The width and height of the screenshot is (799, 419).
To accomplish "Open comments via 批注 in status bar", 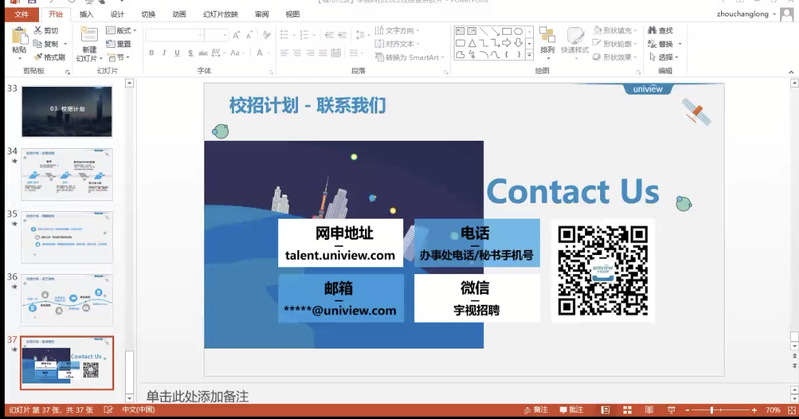I will click(x=571, y=410).
